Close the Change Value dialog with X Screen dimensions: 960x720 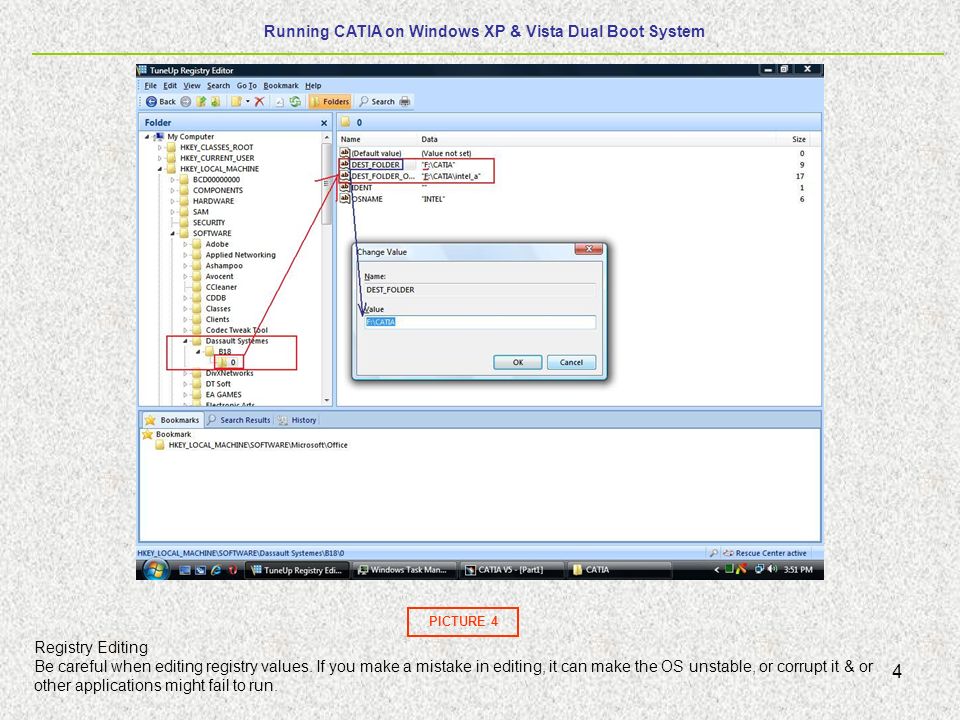click(x=588, y=249)
